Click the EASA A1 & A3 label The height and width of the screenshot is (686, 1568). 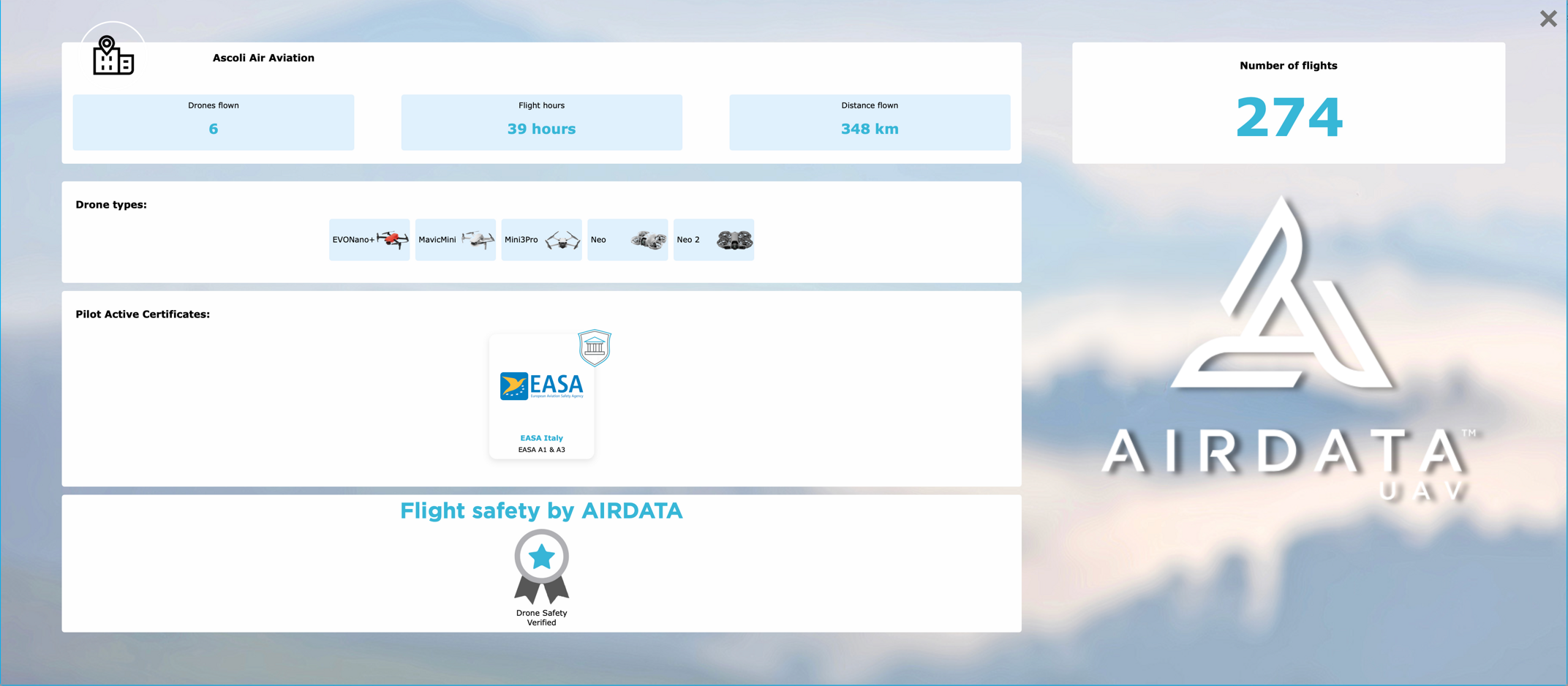tap(541, 450)
